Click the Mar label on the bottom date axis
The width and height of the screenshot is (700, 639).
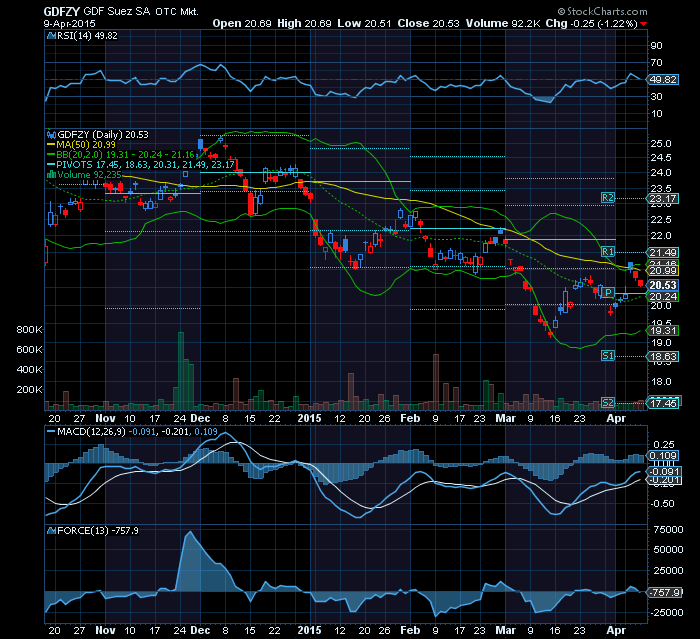pyautogui.click(x=505, y=631)
